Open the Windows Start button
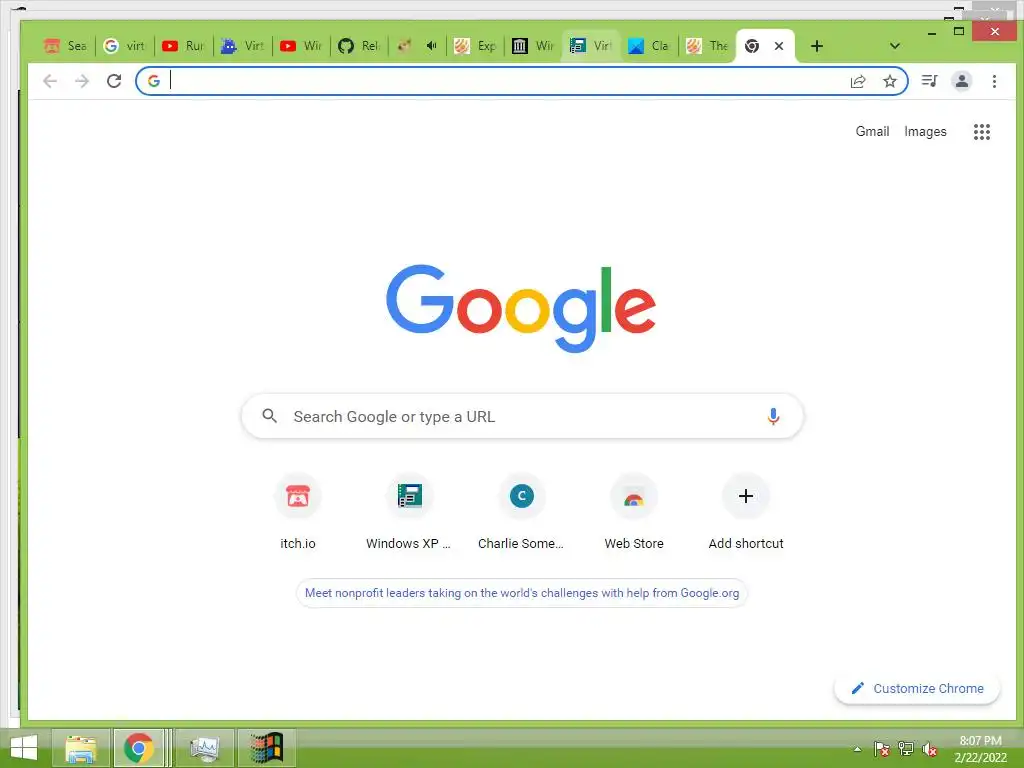 tap(24, 748)
